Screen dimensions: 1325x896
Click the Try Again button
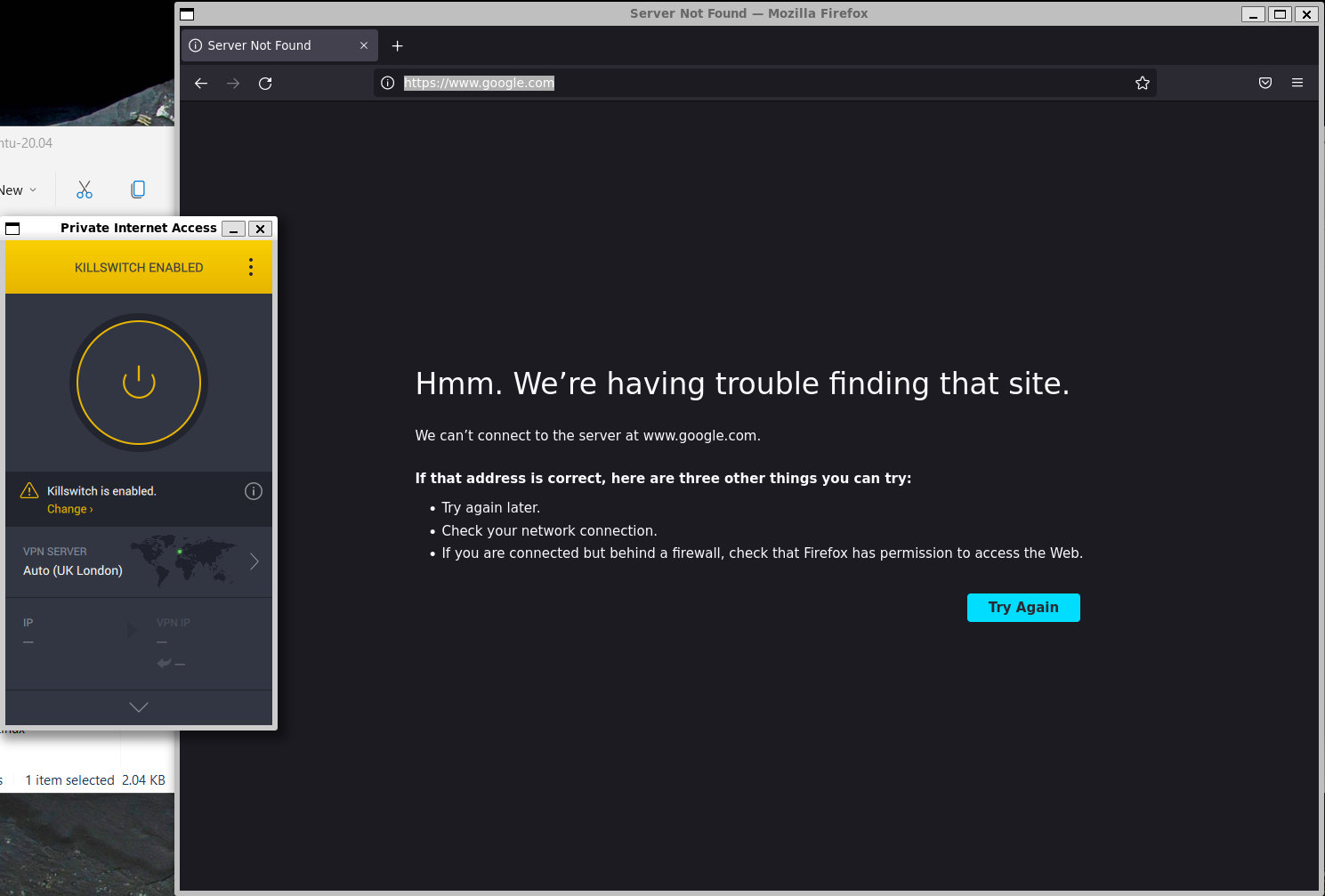tap(1023, 608)
